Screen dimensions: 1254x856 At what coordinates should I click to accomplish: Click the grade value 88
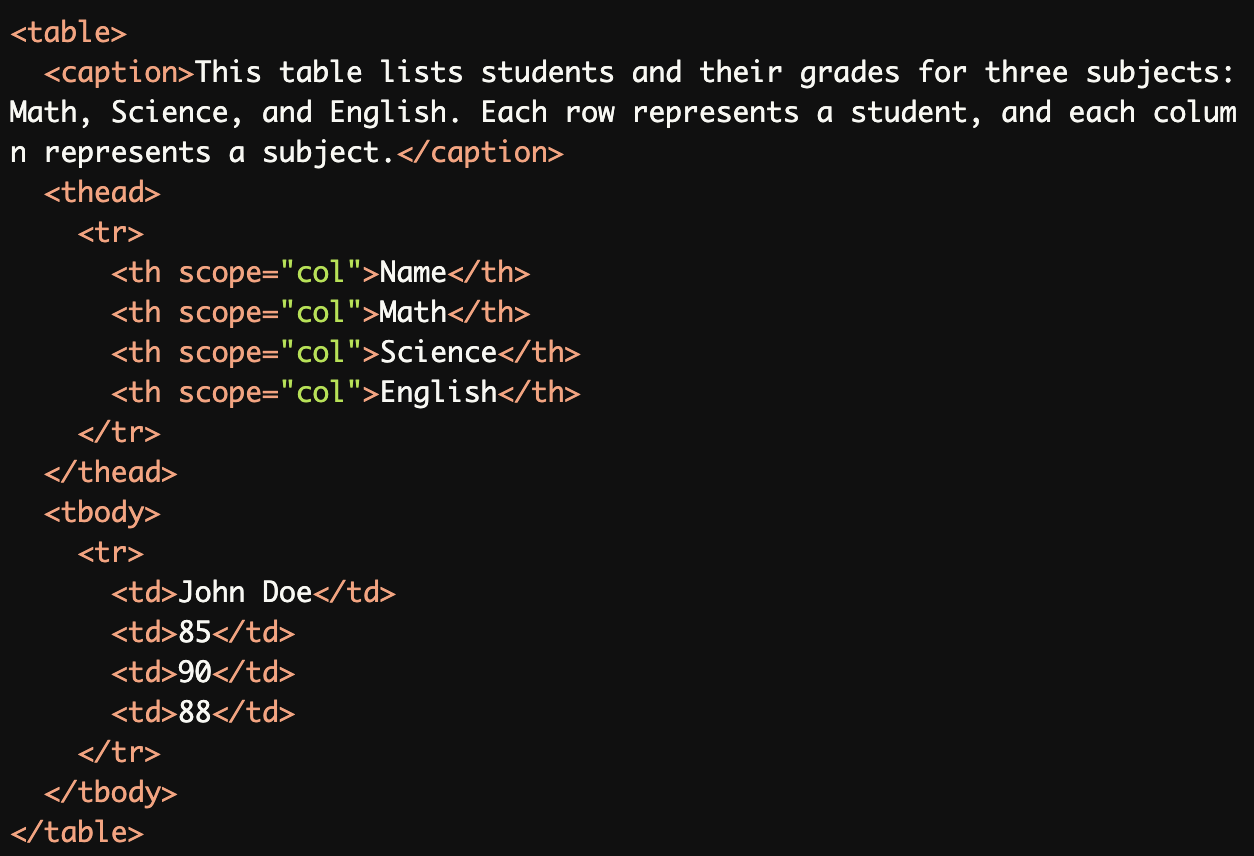195,713
